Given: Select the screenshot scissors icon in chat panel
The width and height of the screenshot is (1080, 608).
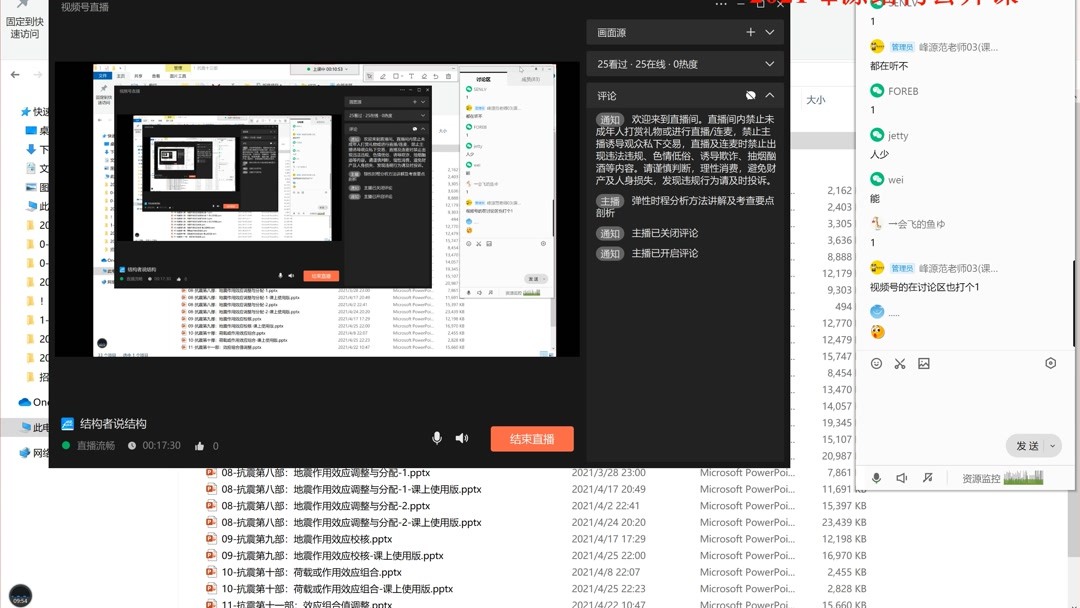Looking at the screenshot, I should (899, 363).
